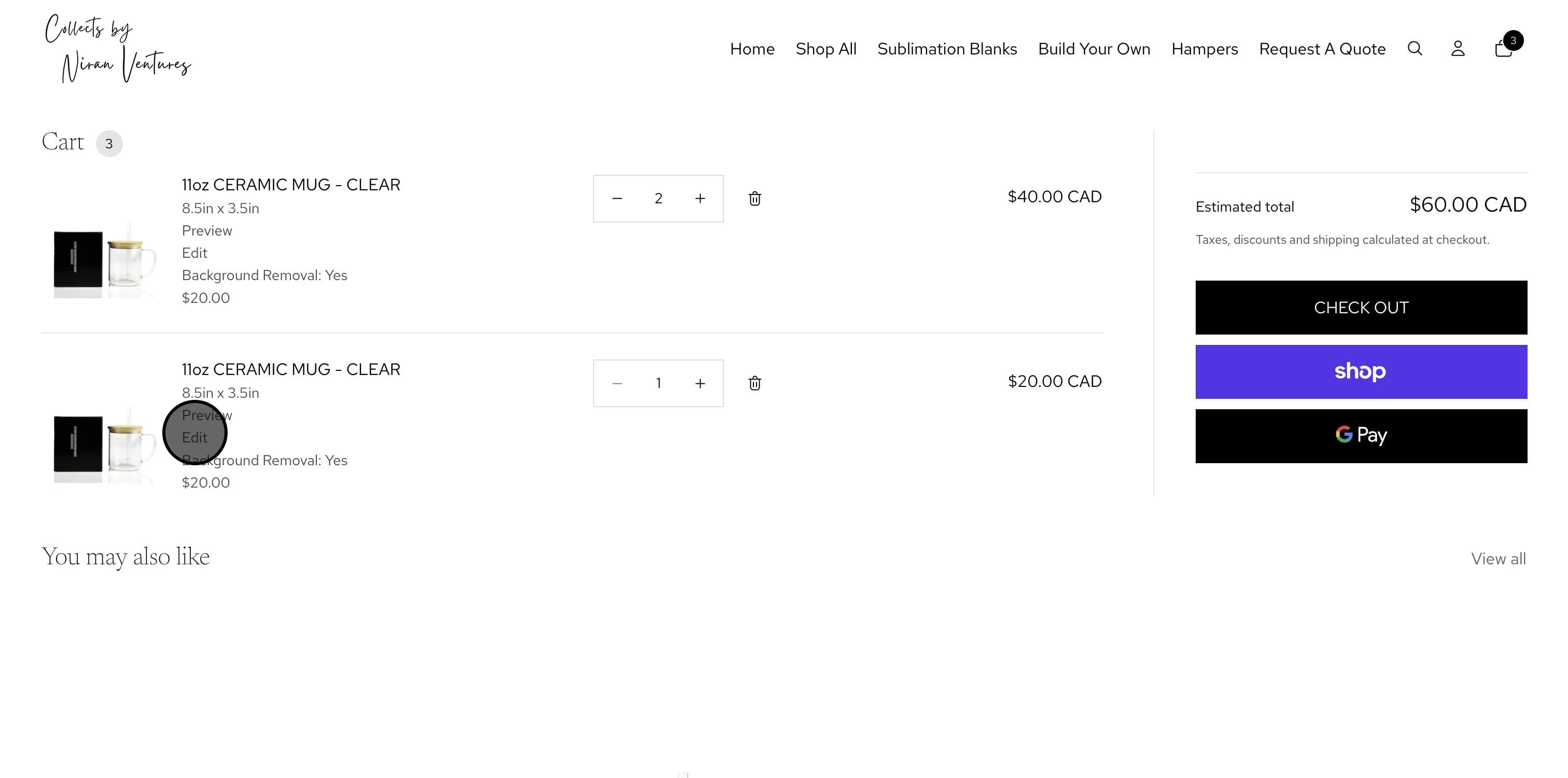Remove the second mug using trash icon

[x=755, y=383]
